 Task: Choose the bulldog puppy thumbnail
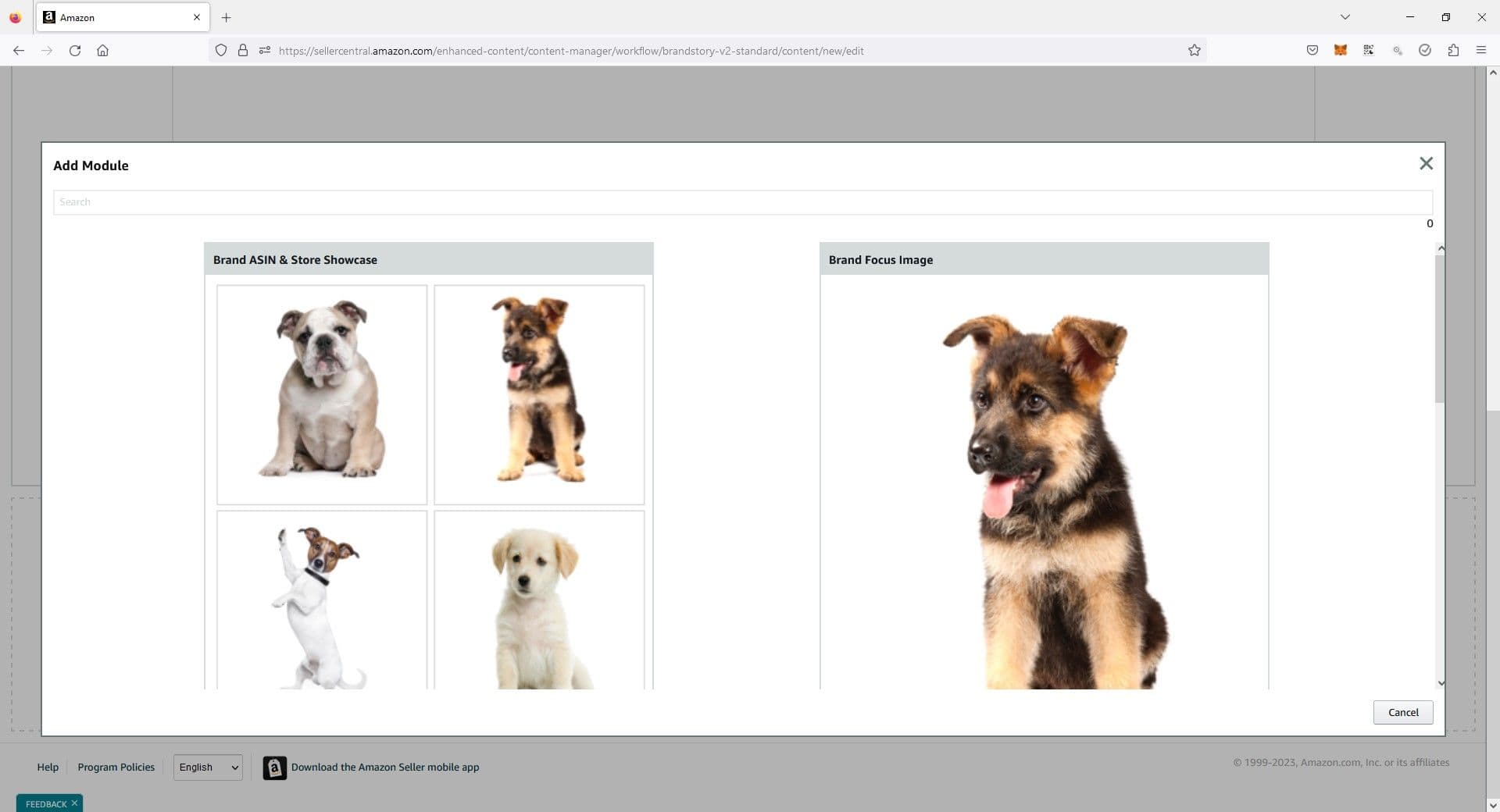point(322,394)
